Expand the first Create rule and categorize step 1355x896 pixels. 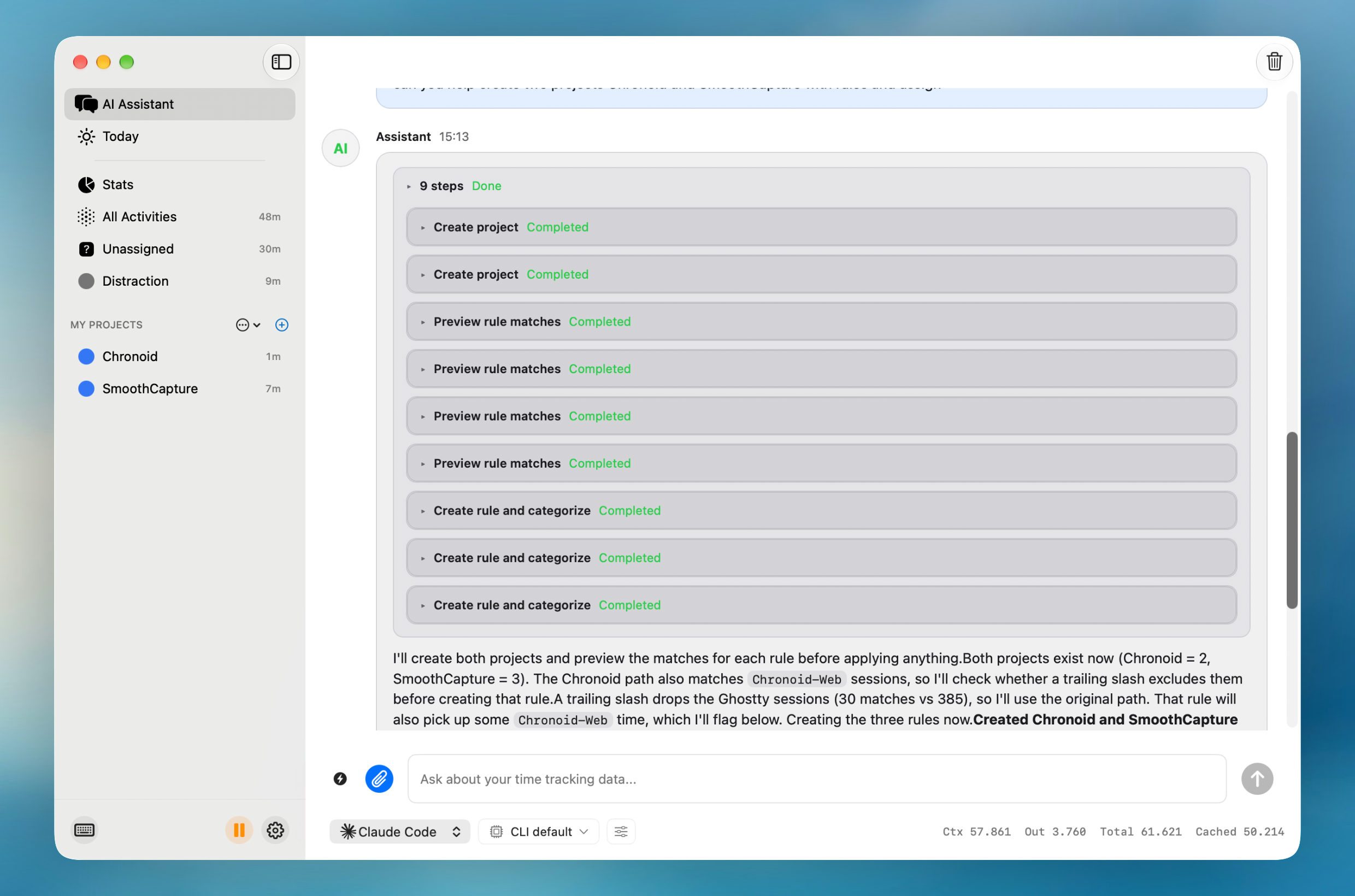point(821,511)
